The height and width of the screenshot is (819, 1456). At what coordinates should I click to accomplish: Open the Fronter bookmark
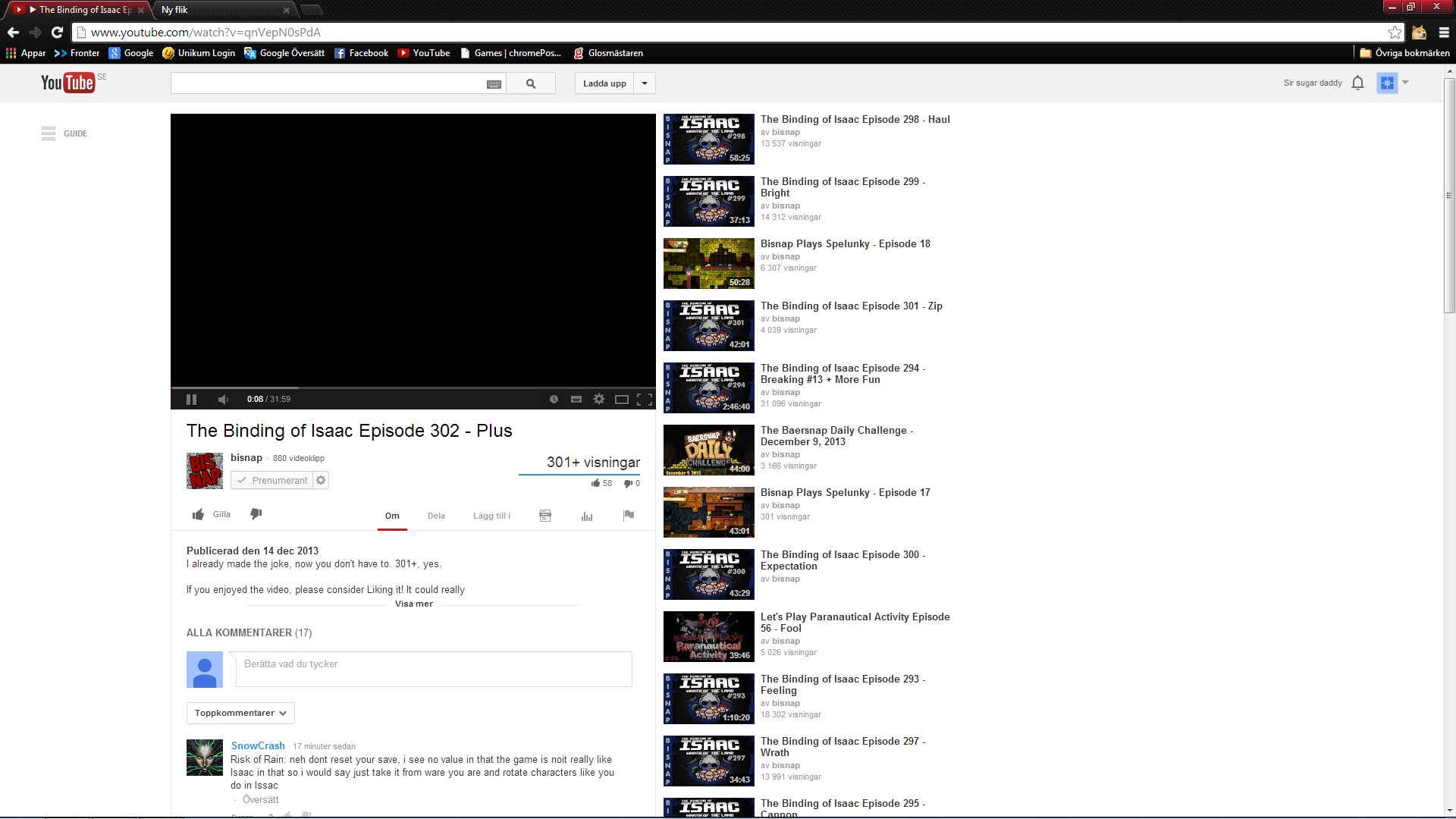pyautogui.click(x=77, y=53)
